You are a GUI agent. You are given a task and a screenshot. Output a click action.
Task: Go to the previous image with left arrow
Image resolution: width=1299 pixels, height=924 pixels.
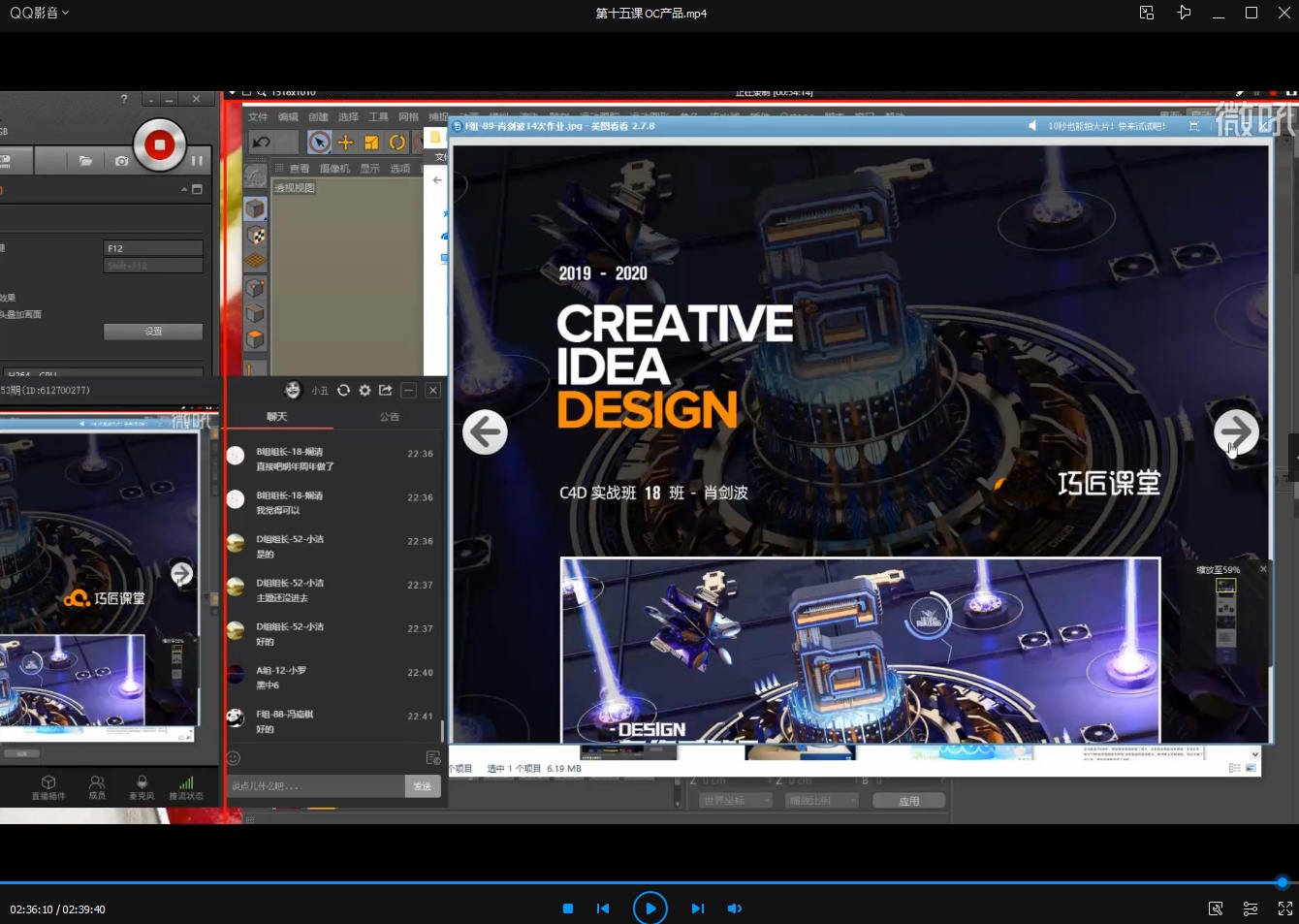(485, 431)
